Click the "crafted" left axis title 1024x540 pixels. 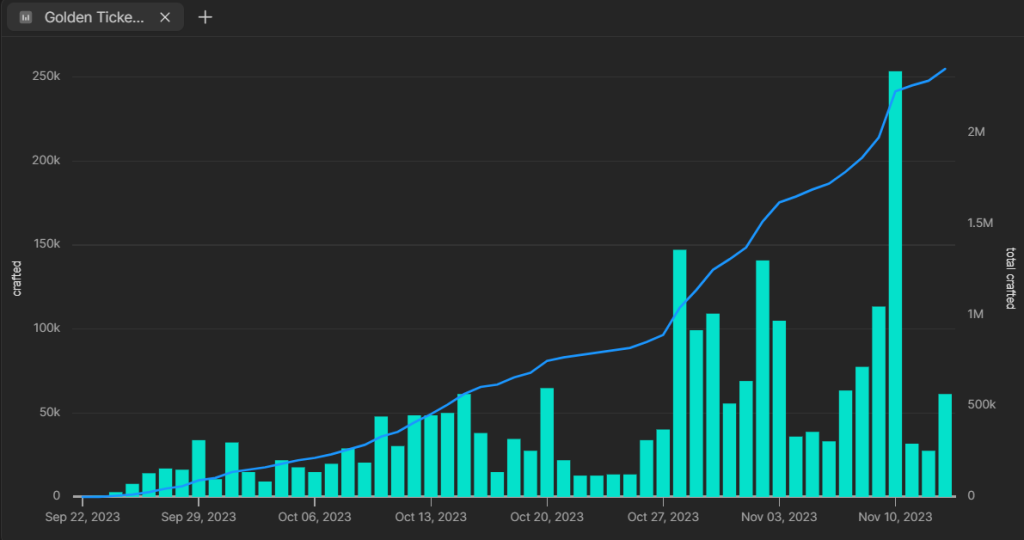tap(17, 278)
